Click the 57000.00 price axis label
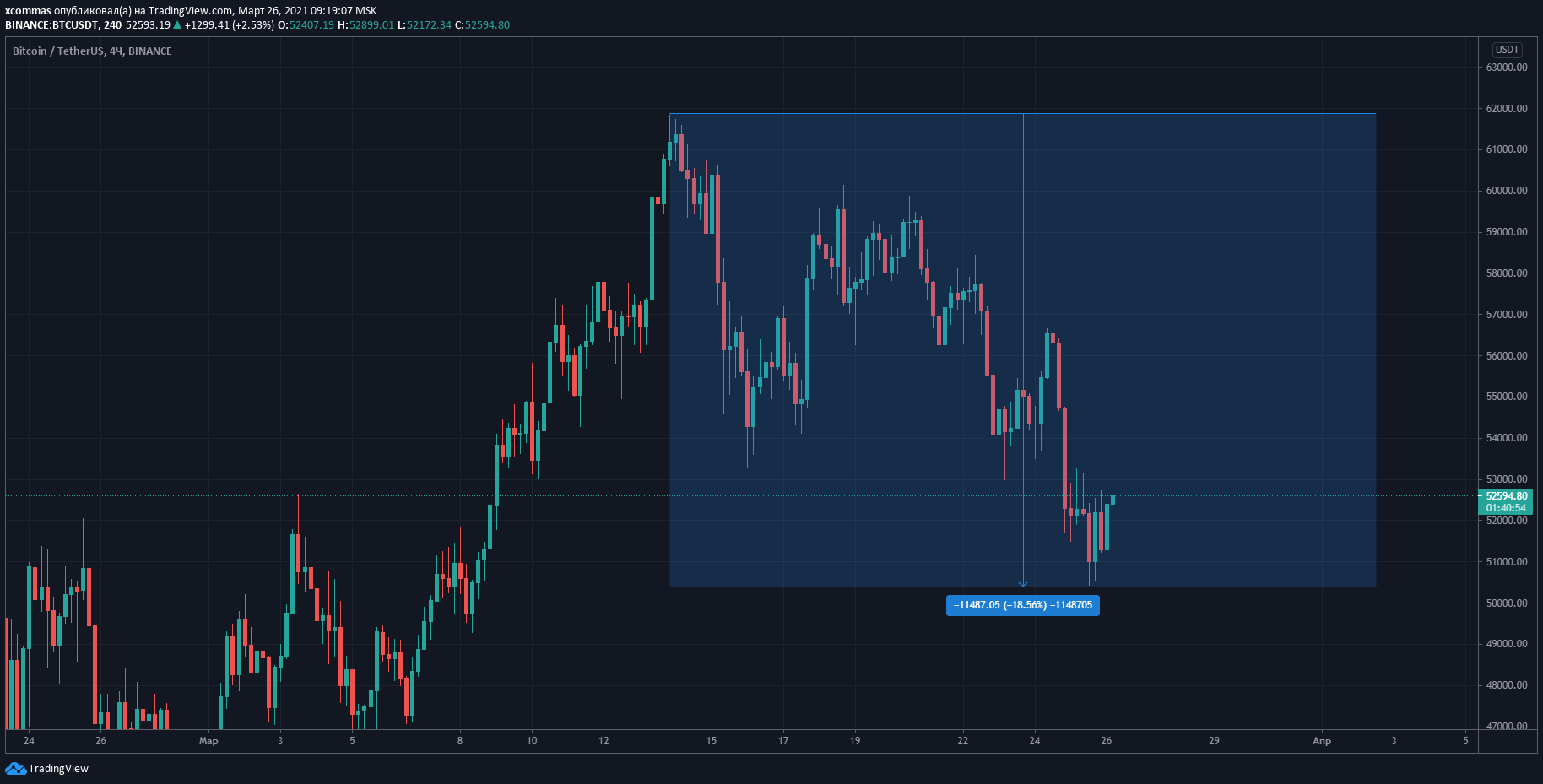This screenshot has width=1543, height=784. click(x=1507, y=315)
